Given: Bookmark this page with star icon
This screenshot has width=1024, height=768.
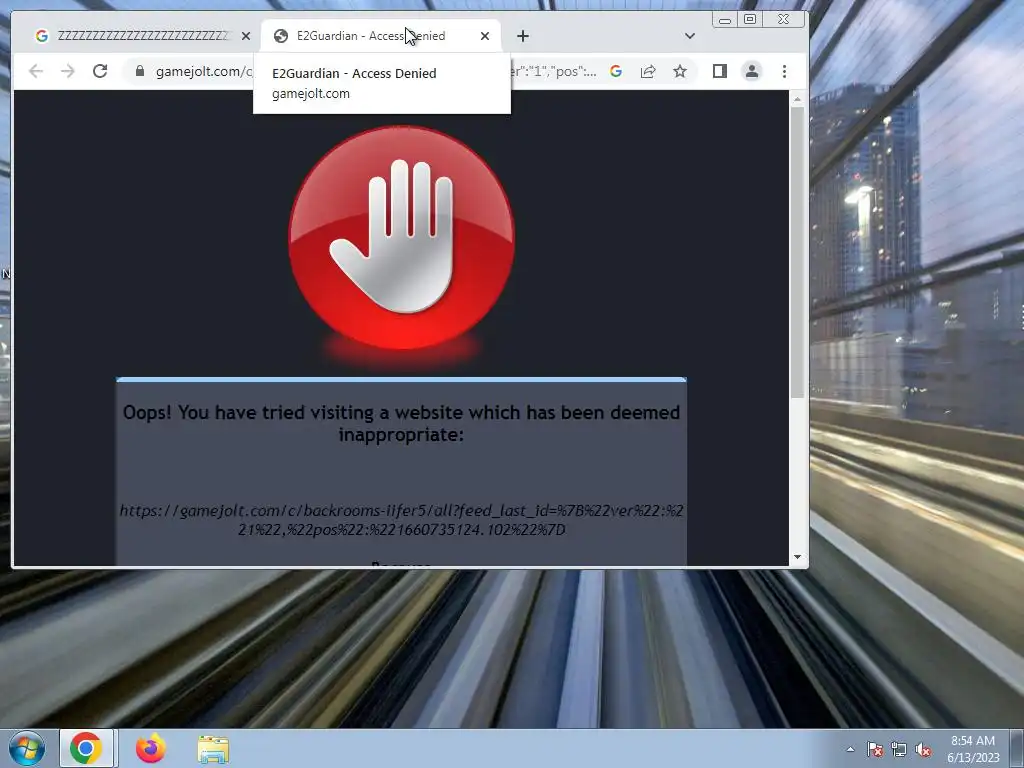Looking at the screenshot, I should pos(680,71).
